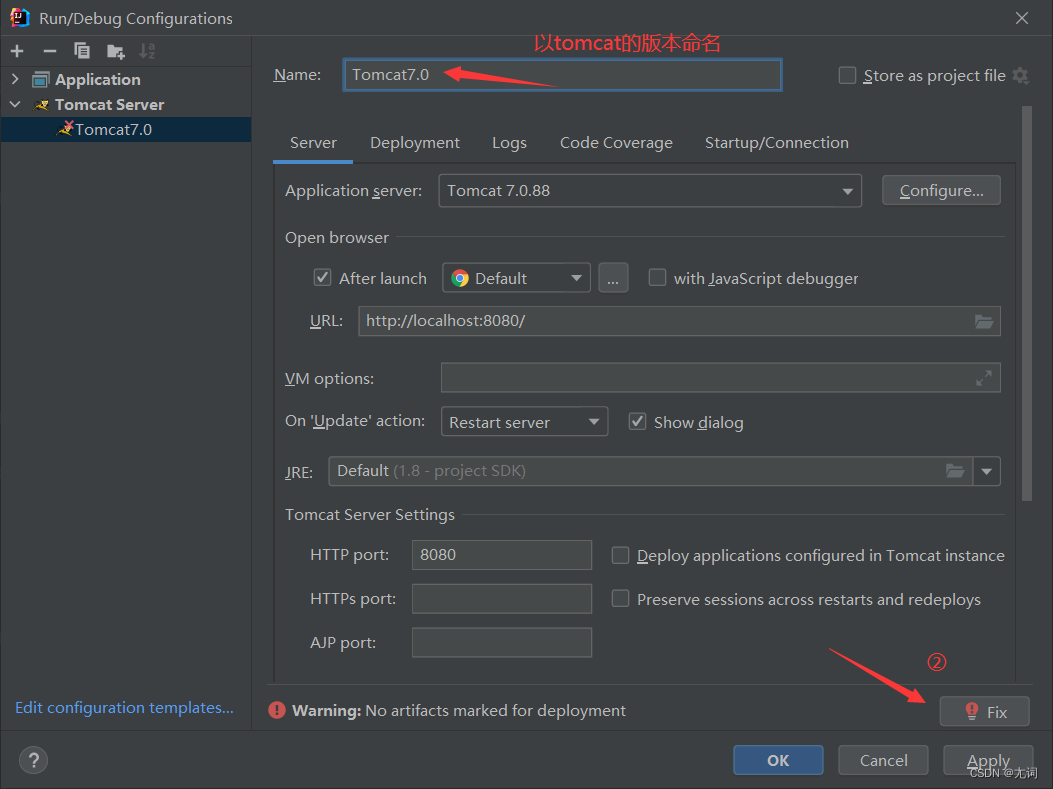Sort configurations alphabetically

click(x=147, y=51)
